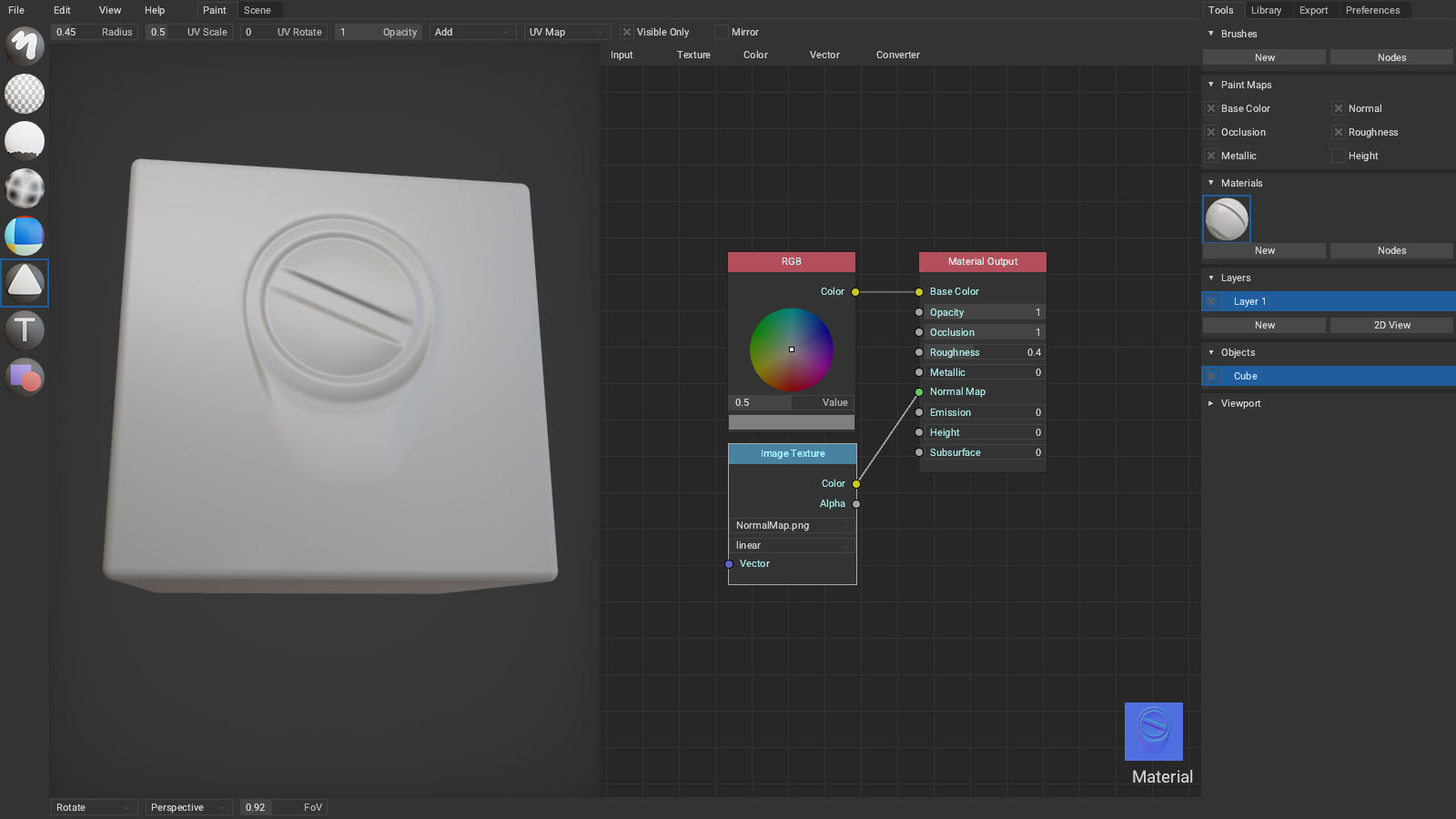Open the Preferences tab
Viewport: 1456px width, 819px height.
pos(1374,10)
